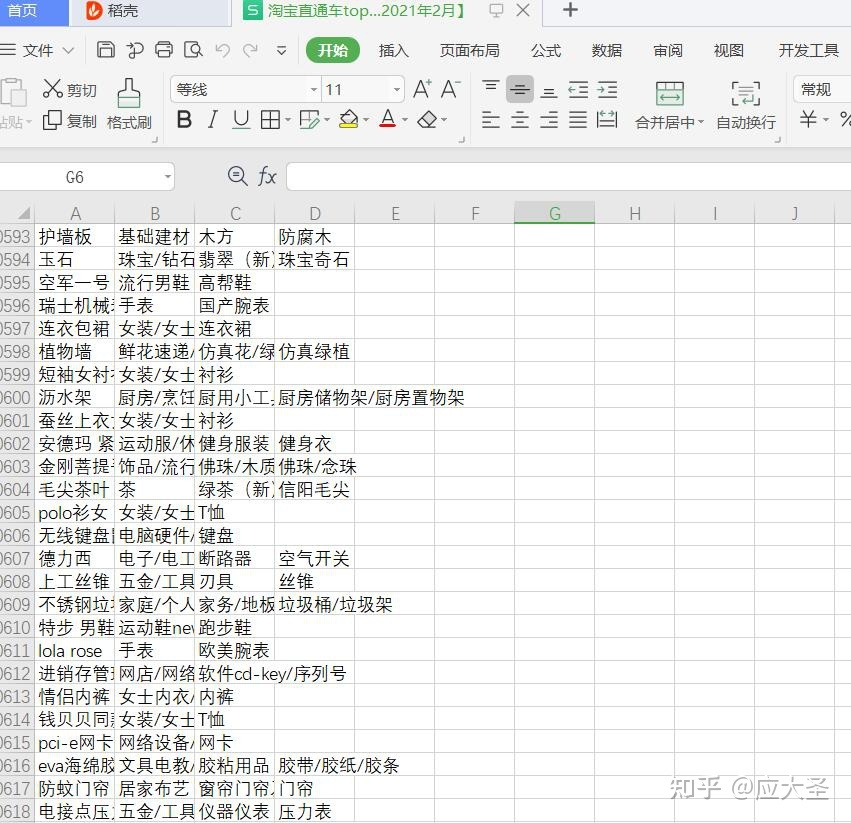The width and height of the screenshot is (851, 823).
Task: Align text left horizontally
Action: 491,119
